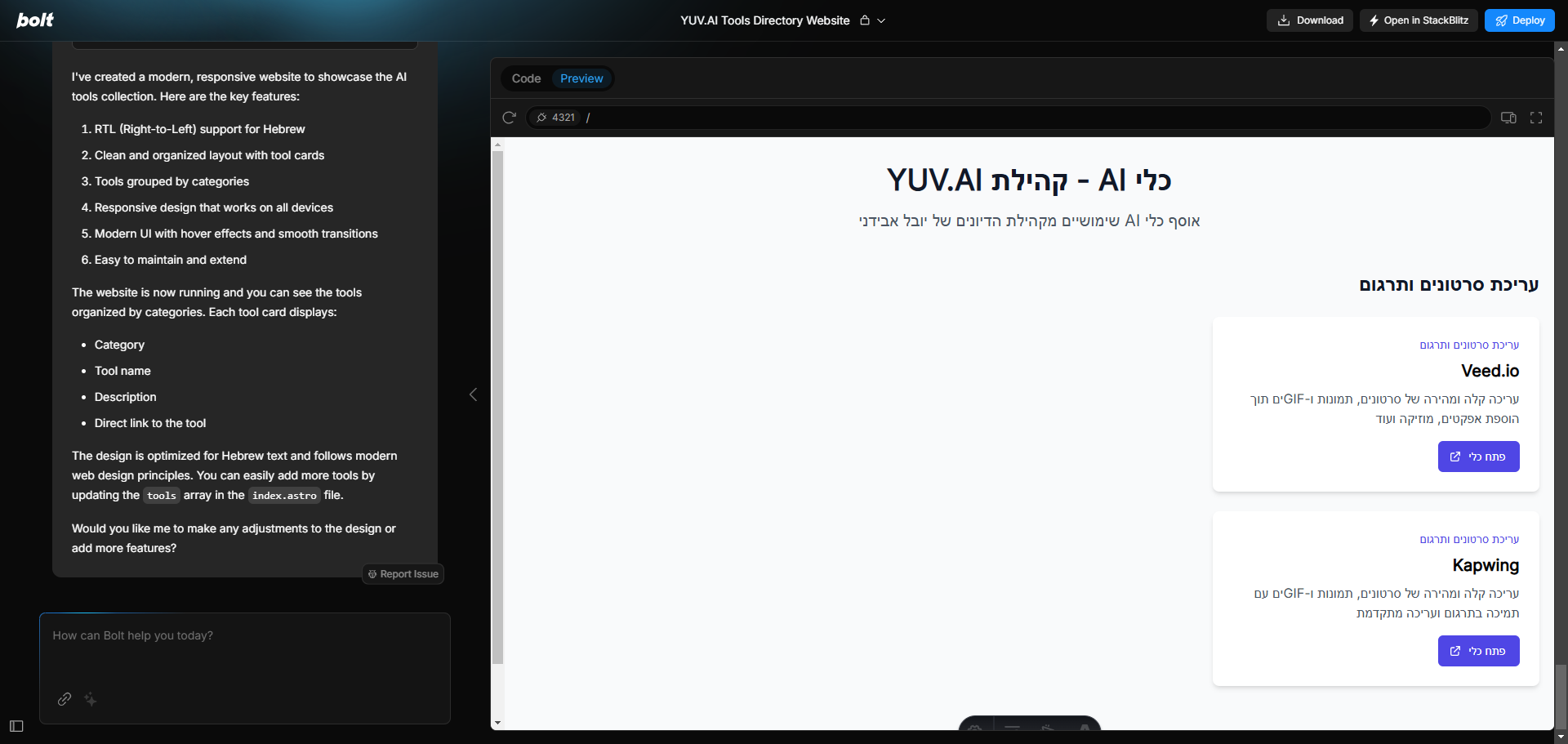Open the Kapwing tool button
Viewport: 1568px width, 744px height.
[1478, 651]
